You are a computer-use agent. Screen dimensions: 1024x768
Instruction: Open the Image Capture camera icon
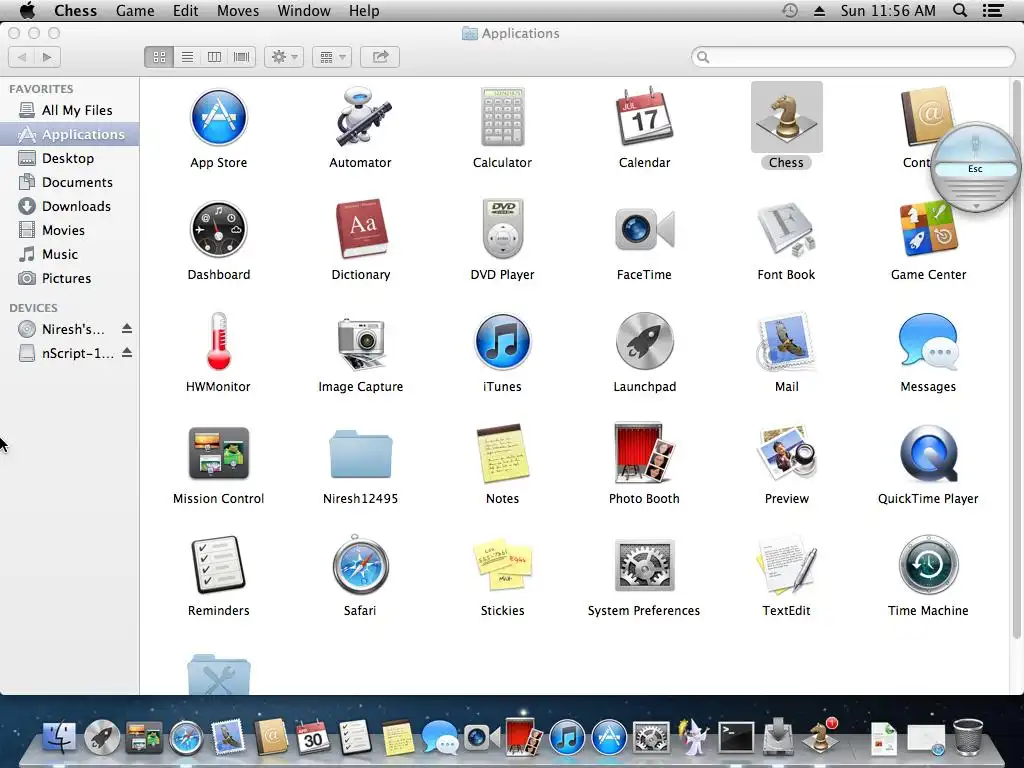tap(360, 342)
